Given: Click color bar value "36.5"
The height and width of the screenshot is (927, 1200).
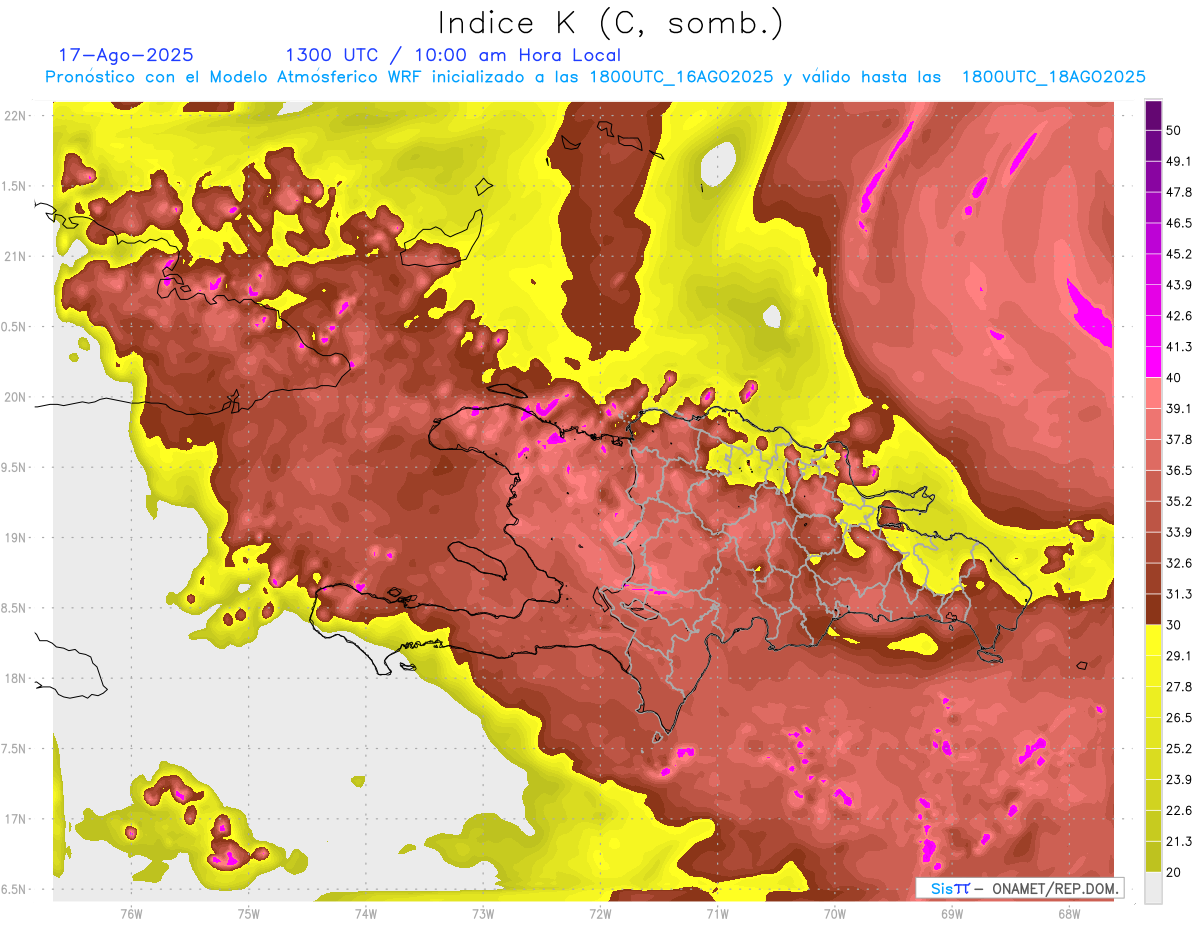Looking at the screenshot, I should click(x=1178, y=471).
